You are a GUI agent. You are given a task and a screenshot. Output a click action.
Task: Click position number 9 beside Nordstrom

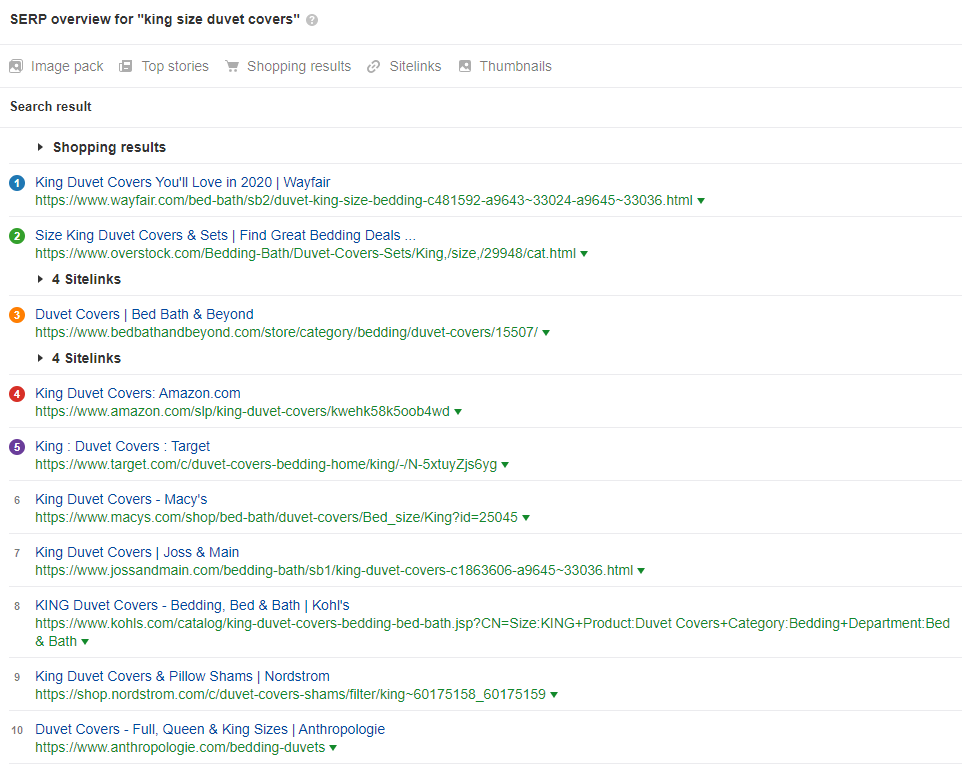pyautogui.click(x=17, y=677)
